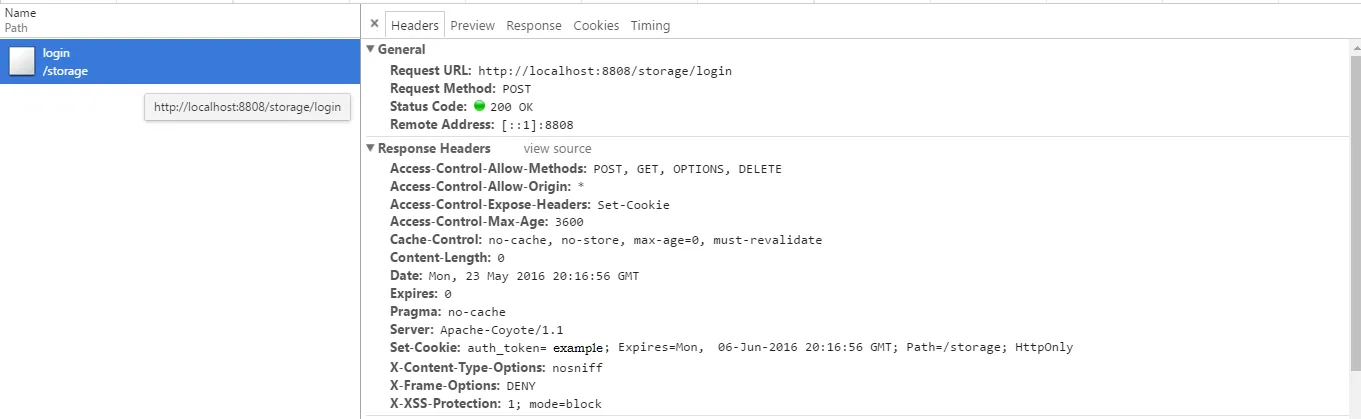Click the Request URL value
The image size is (1361, 419).
(x=604, y=71)
